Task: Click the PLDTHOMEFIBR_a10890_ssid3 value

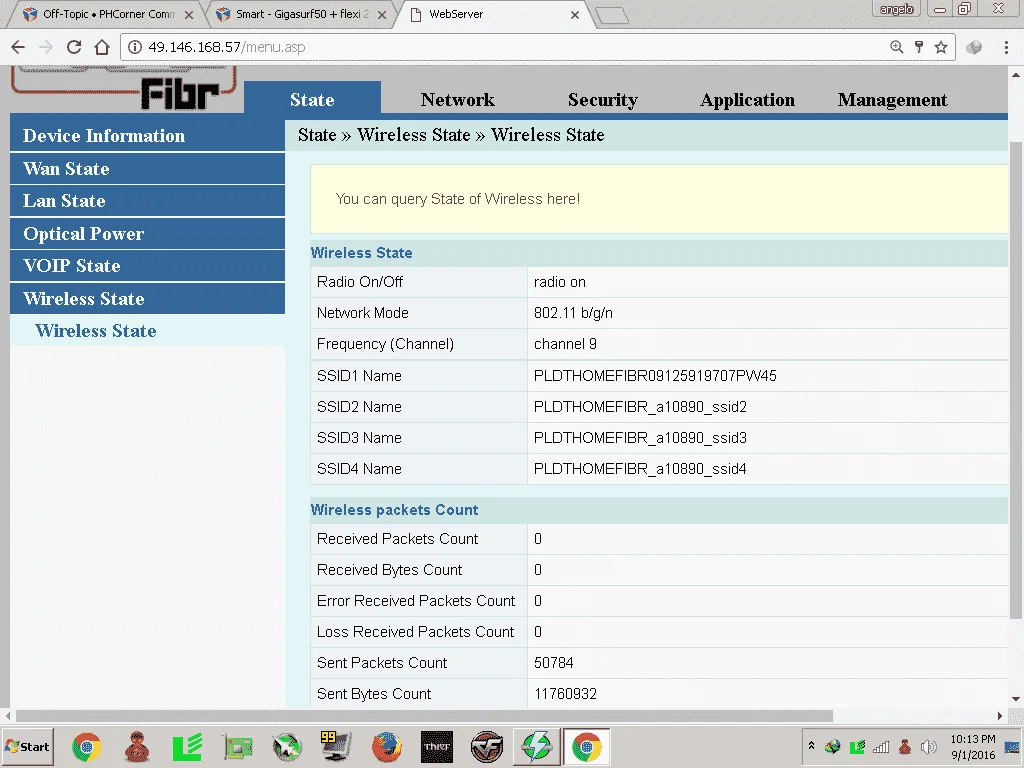Action: tap(640, 438)
